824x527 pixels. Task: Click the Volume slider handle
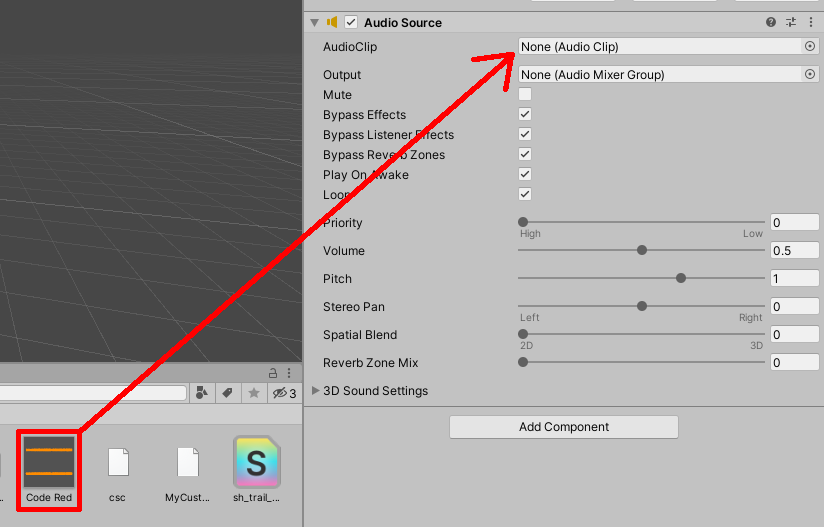pos(642,250)
